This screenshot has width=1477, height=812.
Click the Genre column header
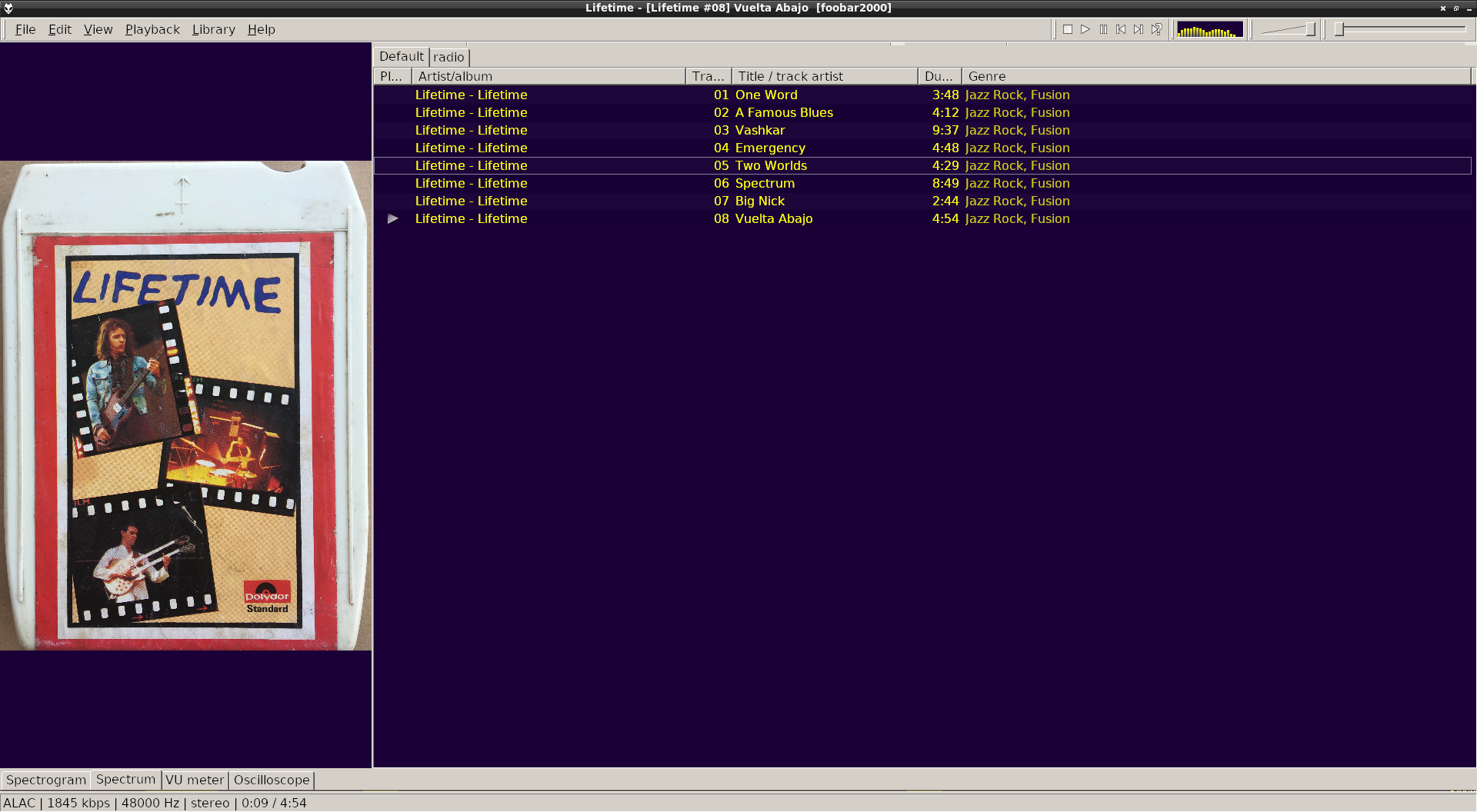(1216, 76)
